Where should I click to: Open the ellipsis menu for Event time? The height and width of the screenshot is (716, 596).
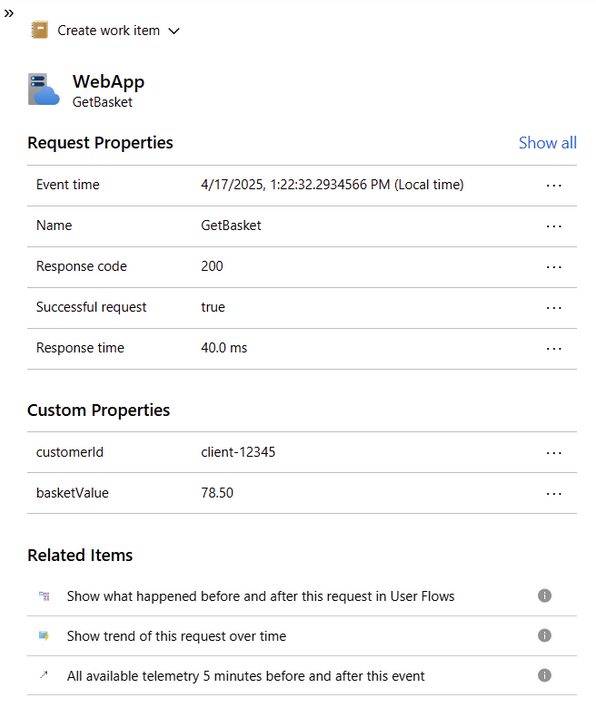click(x=554, y=186)
